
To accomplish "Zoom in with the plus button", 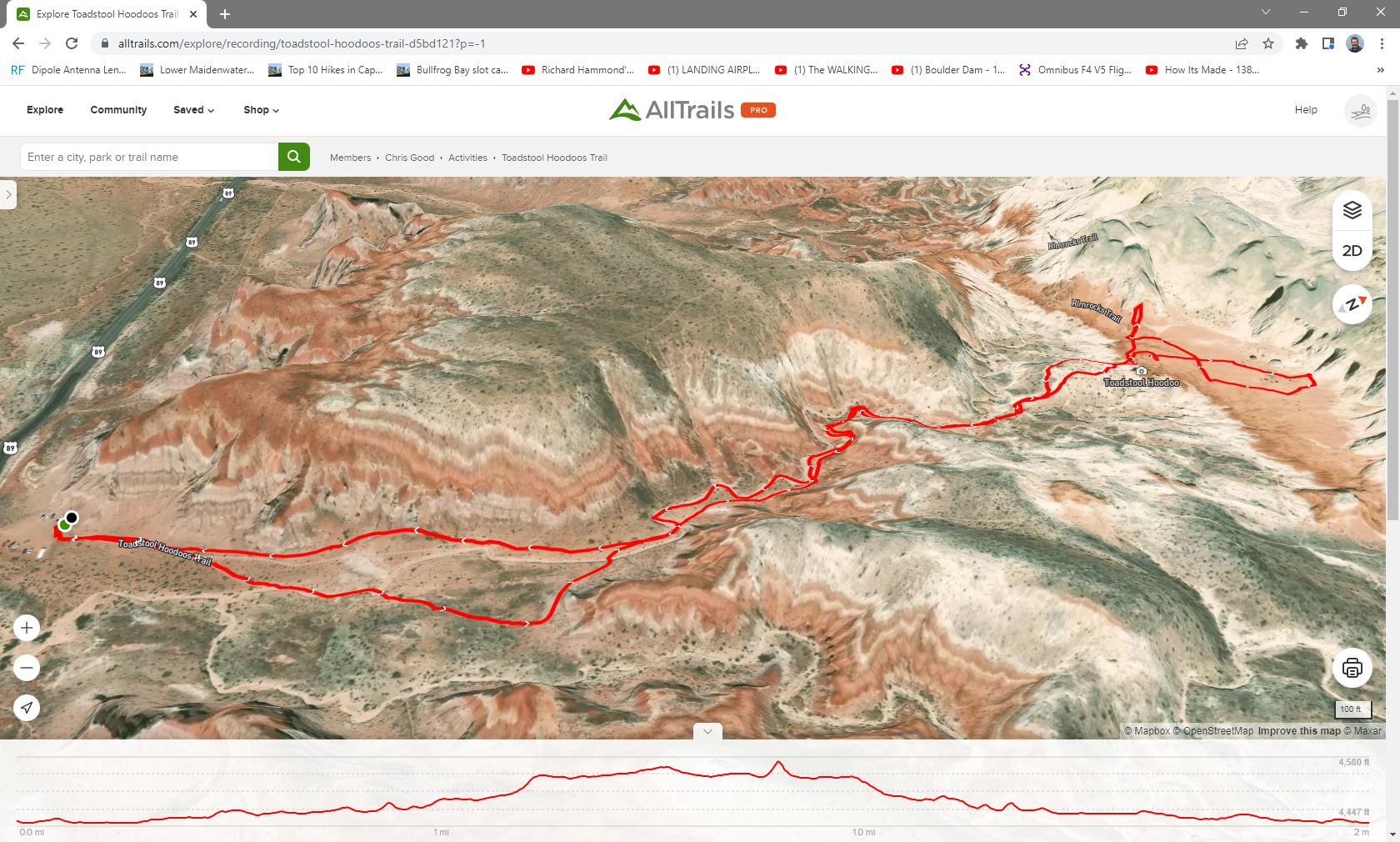I will coord(27,628).
